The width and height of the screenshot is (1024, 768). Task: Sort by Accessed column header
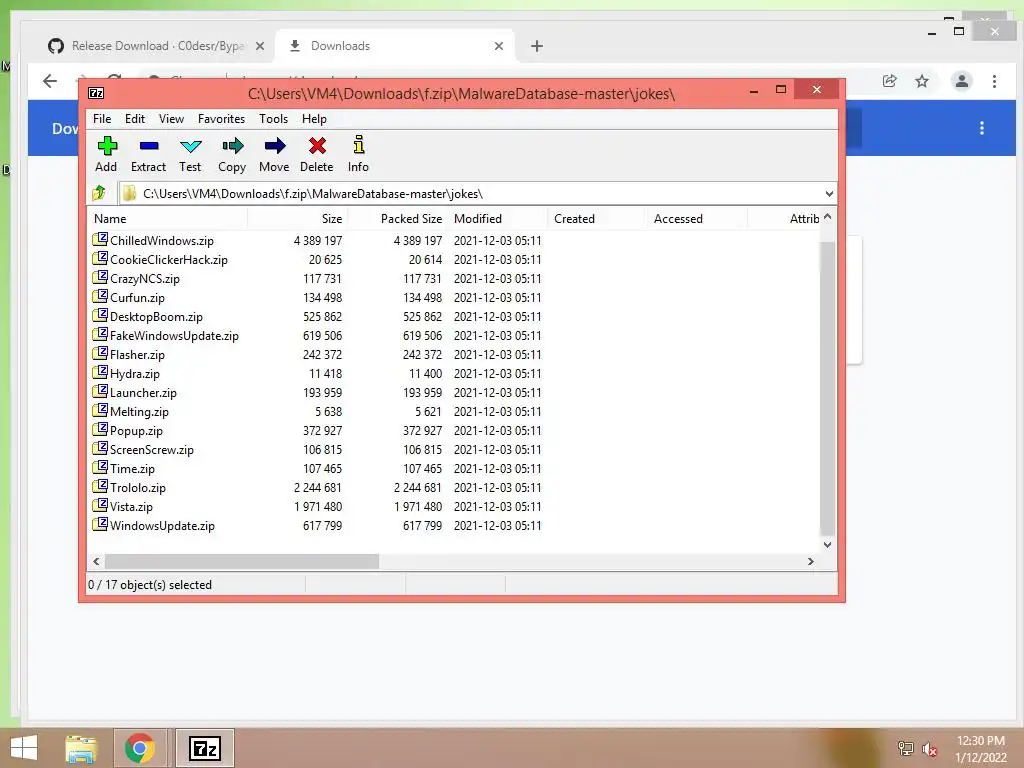pyautogui.click(x=697, y=219)
